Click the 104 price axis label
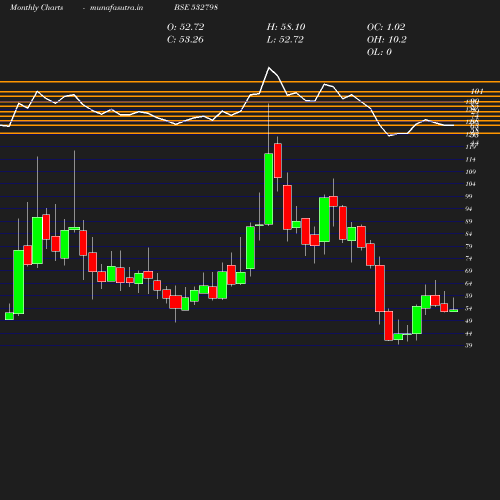The image size is (500, 500). [470, 184]
